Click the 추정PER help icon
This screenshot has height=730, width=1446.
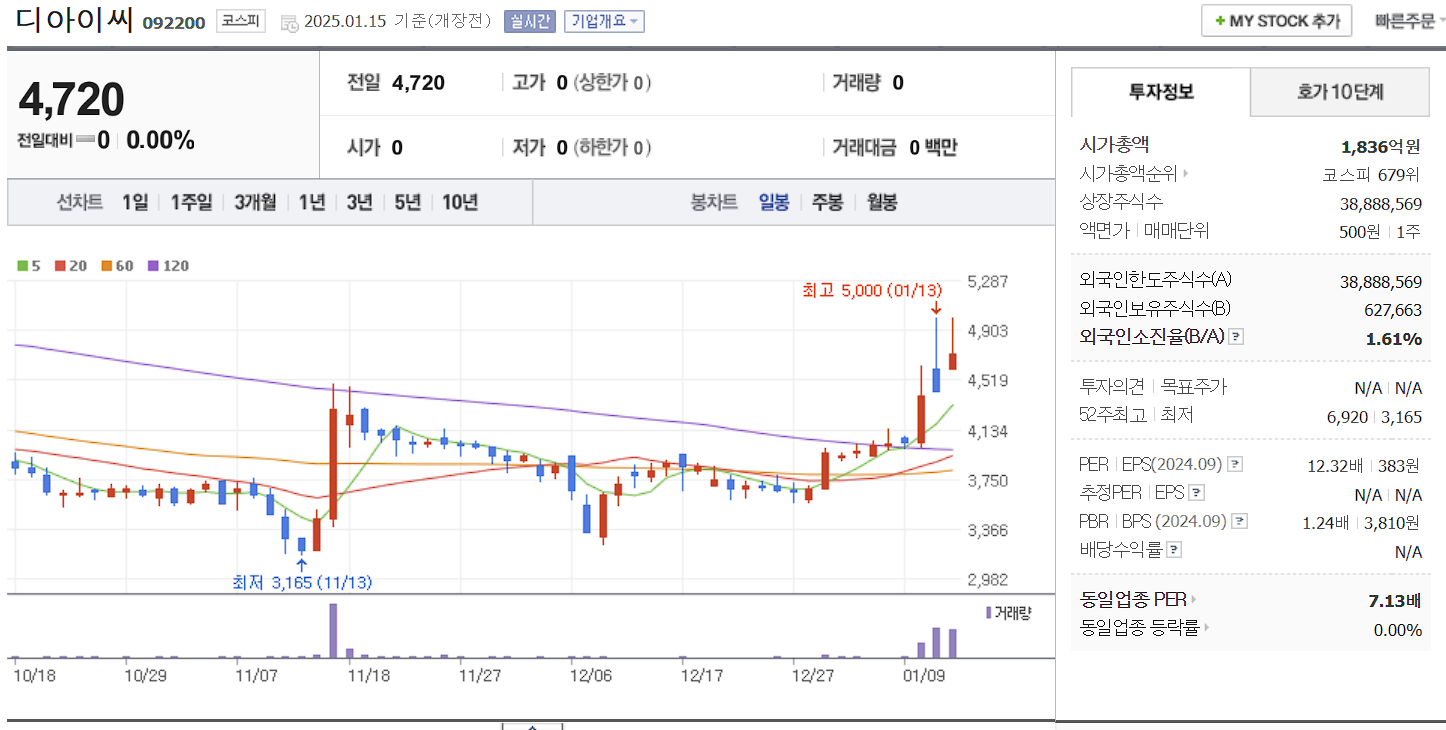coord(1195,492)
